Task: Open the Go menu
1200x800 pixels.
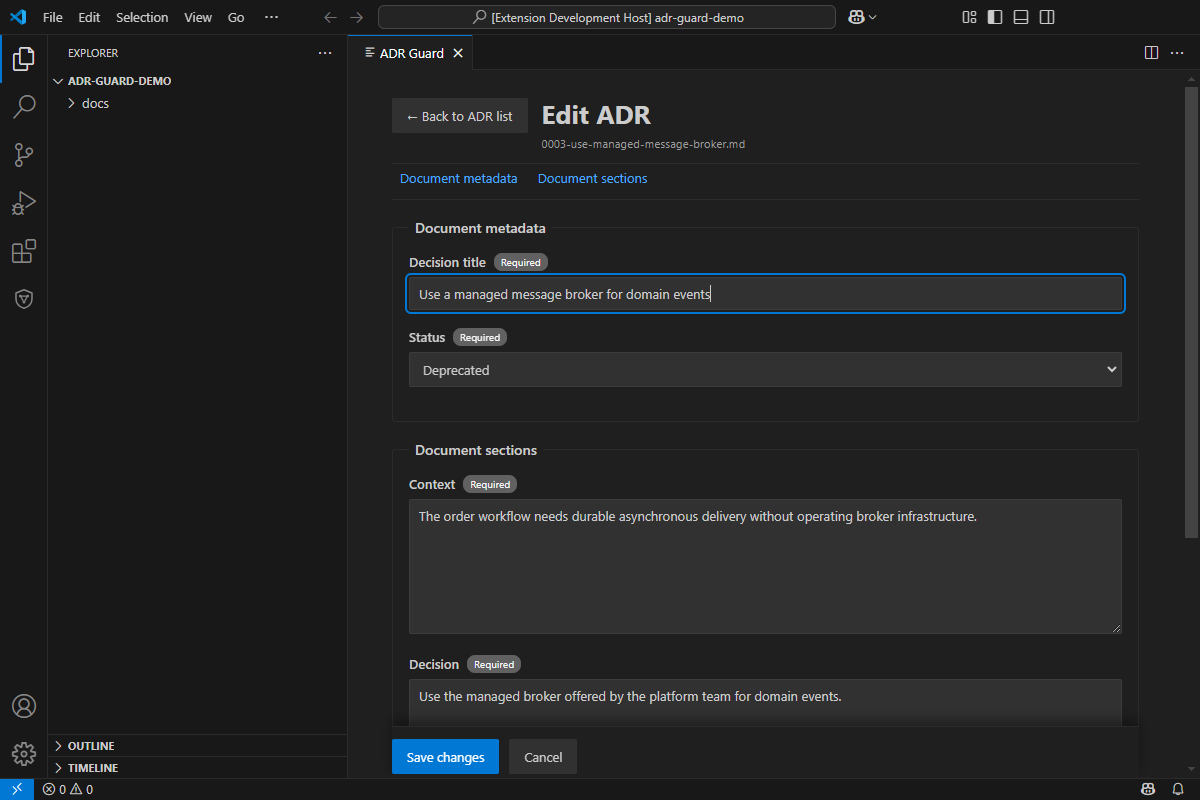Action: [236, 17]
